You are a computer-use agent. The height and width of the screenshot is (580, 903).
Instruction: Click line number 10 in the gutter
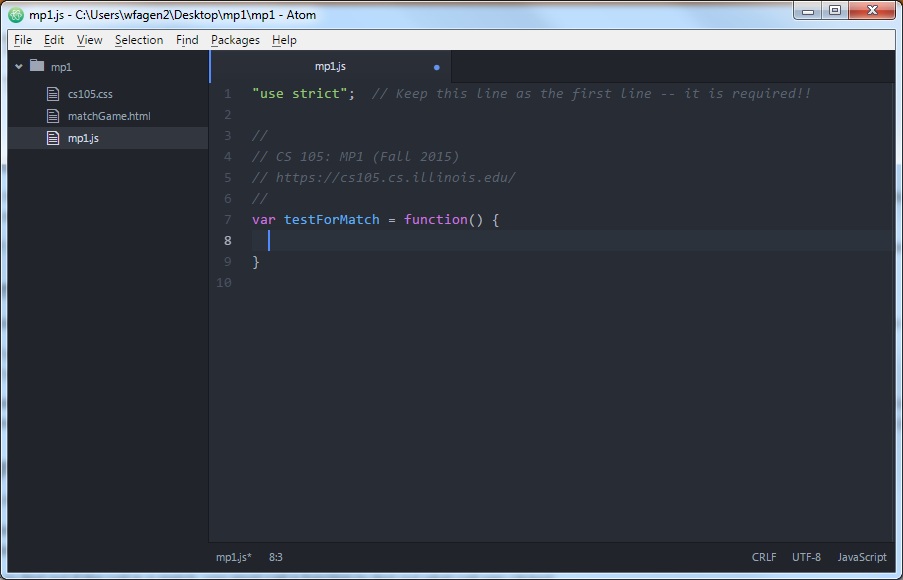pos(224,282)
